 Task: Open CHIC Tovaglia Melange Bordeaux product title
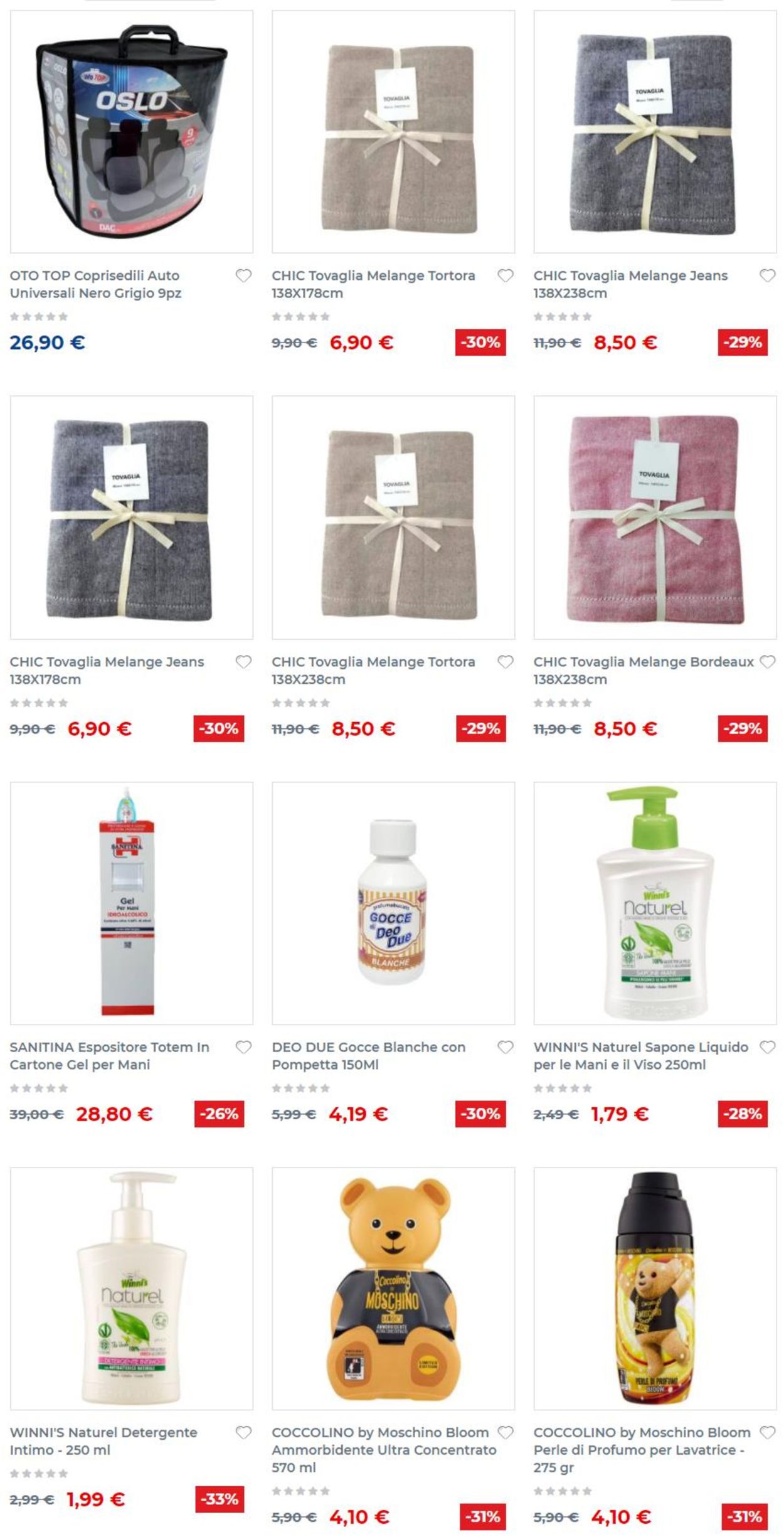coord(644,671)
